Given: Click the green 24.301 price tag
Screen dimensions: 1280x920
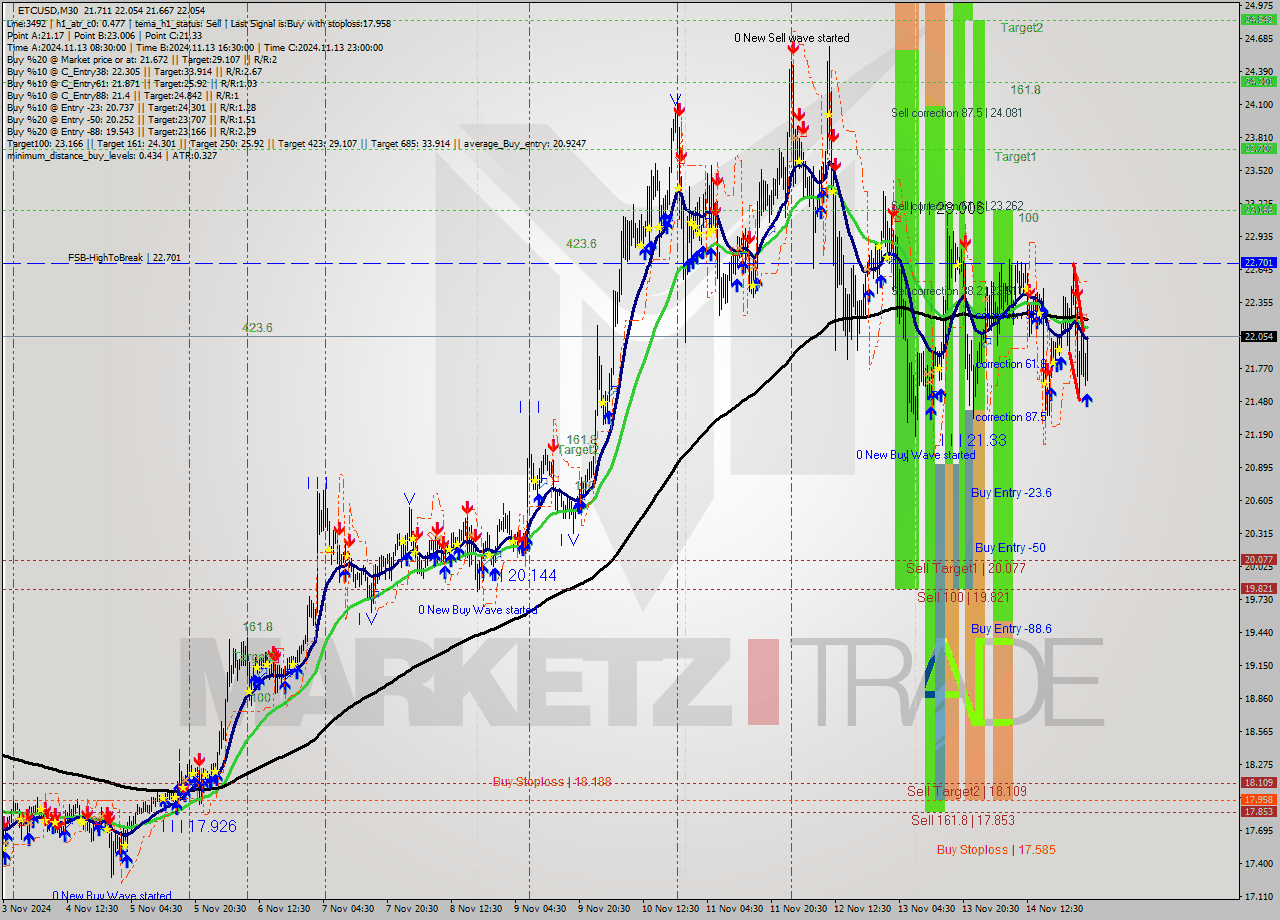Looking at the screenshot, I should coord(1259,82).
